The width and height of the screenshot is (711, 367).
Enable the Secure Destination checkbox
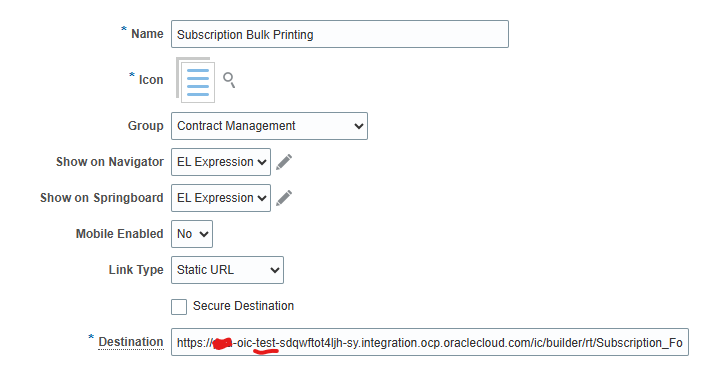179,307
